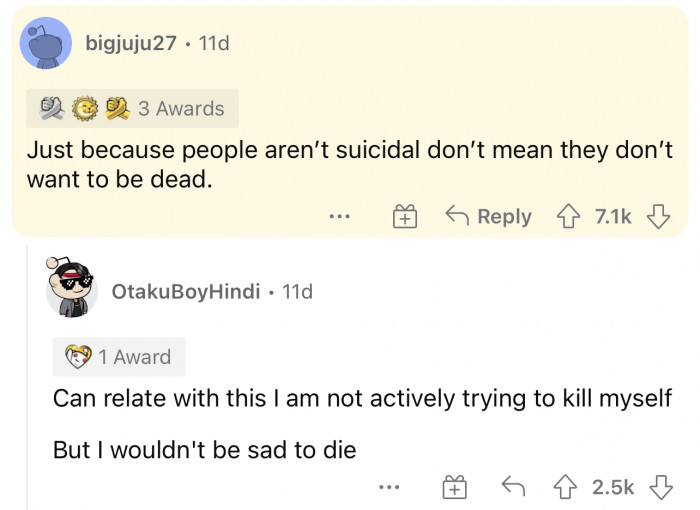Downvote bigjuju27's comment
This screenshot has height=510, width=700.
[658, 216]
